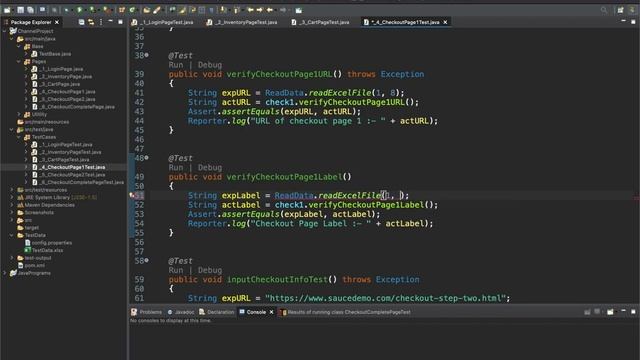This screenshot has height=360, width=640.
Task: Open Results of running class CheckoutCompletePageTest tab
Action: pyautogui.click(x=345, y=312)
